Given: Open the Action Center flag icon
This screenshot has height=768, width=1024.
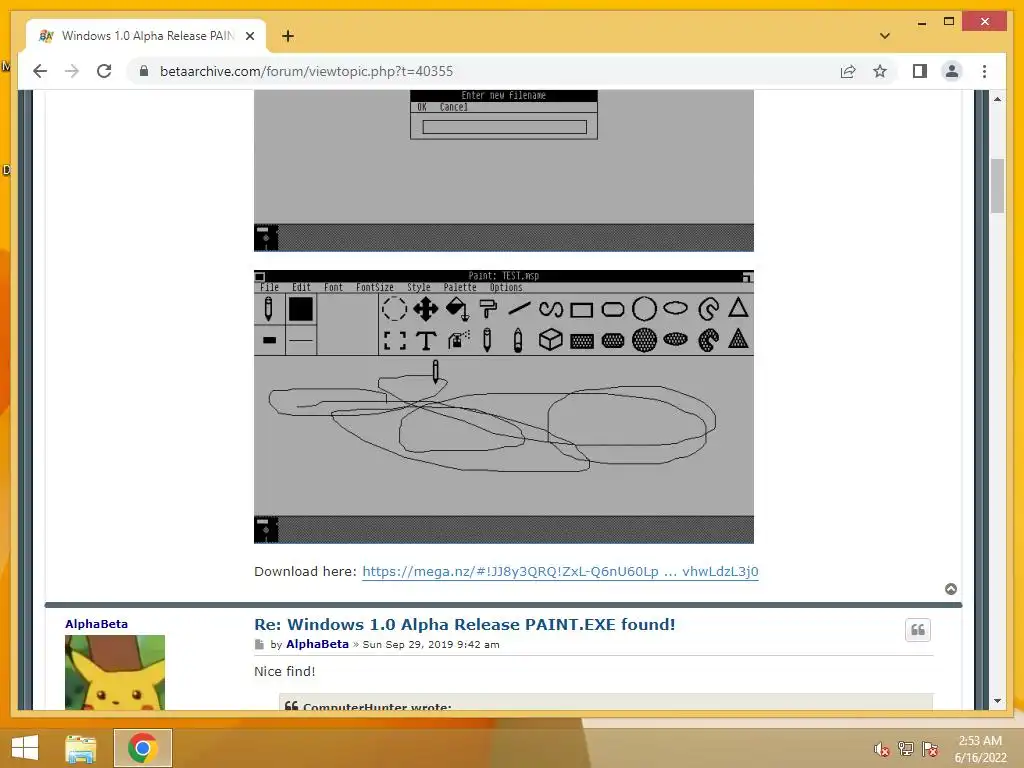Looking at the screenshot, I should (x=930, y=749).
